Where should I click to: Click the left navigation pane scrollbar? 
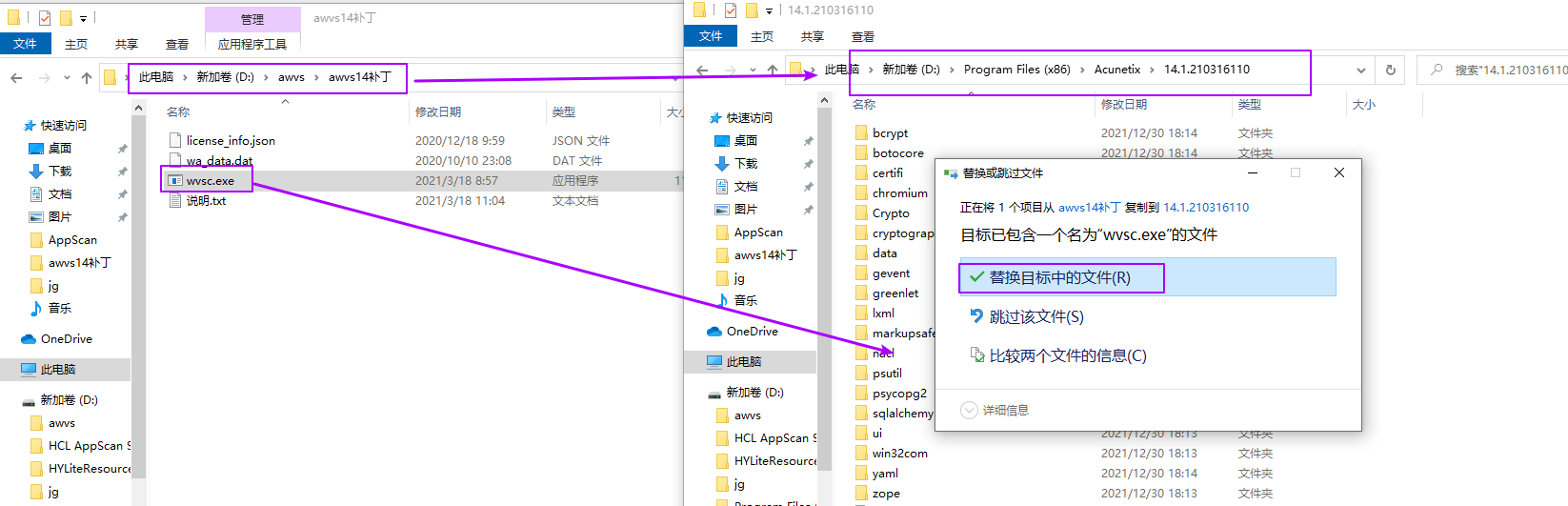139,286
